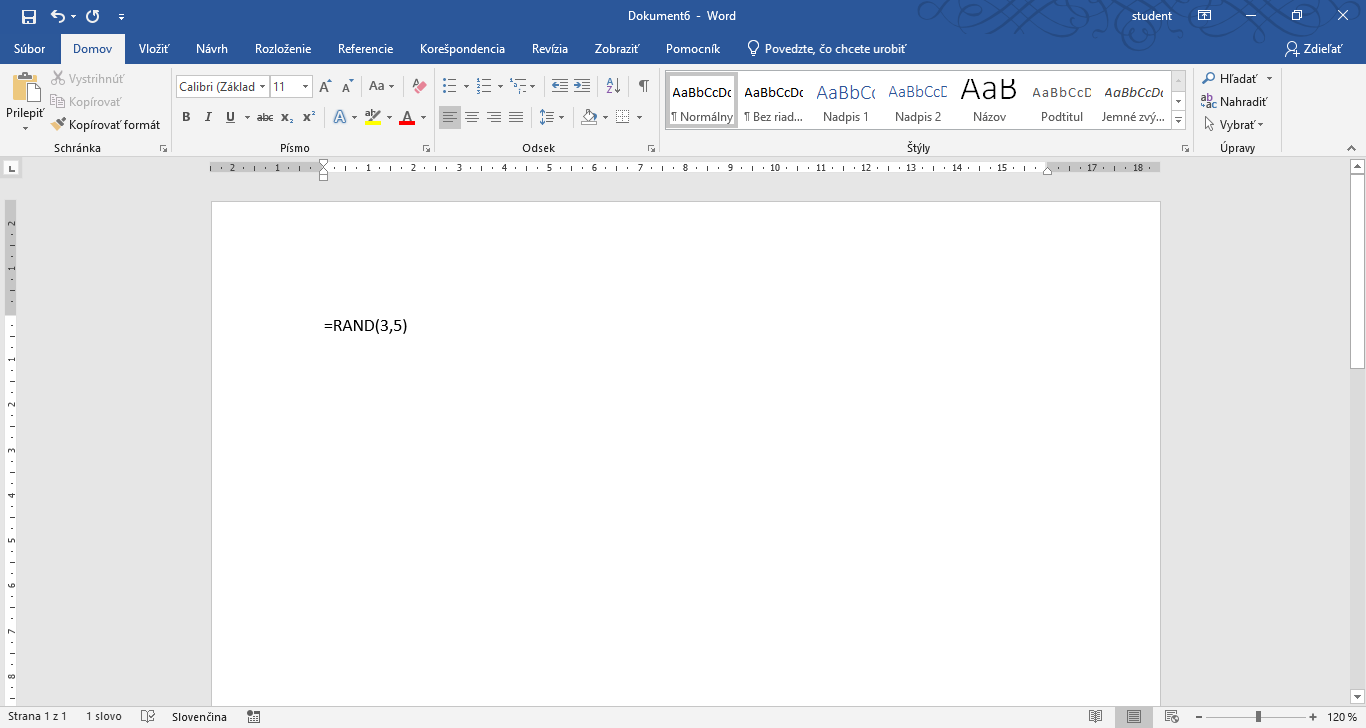Open the Súbor tab
This screenshot has height=728, width=1366.
pyautogui.click(x=30, y=49)
